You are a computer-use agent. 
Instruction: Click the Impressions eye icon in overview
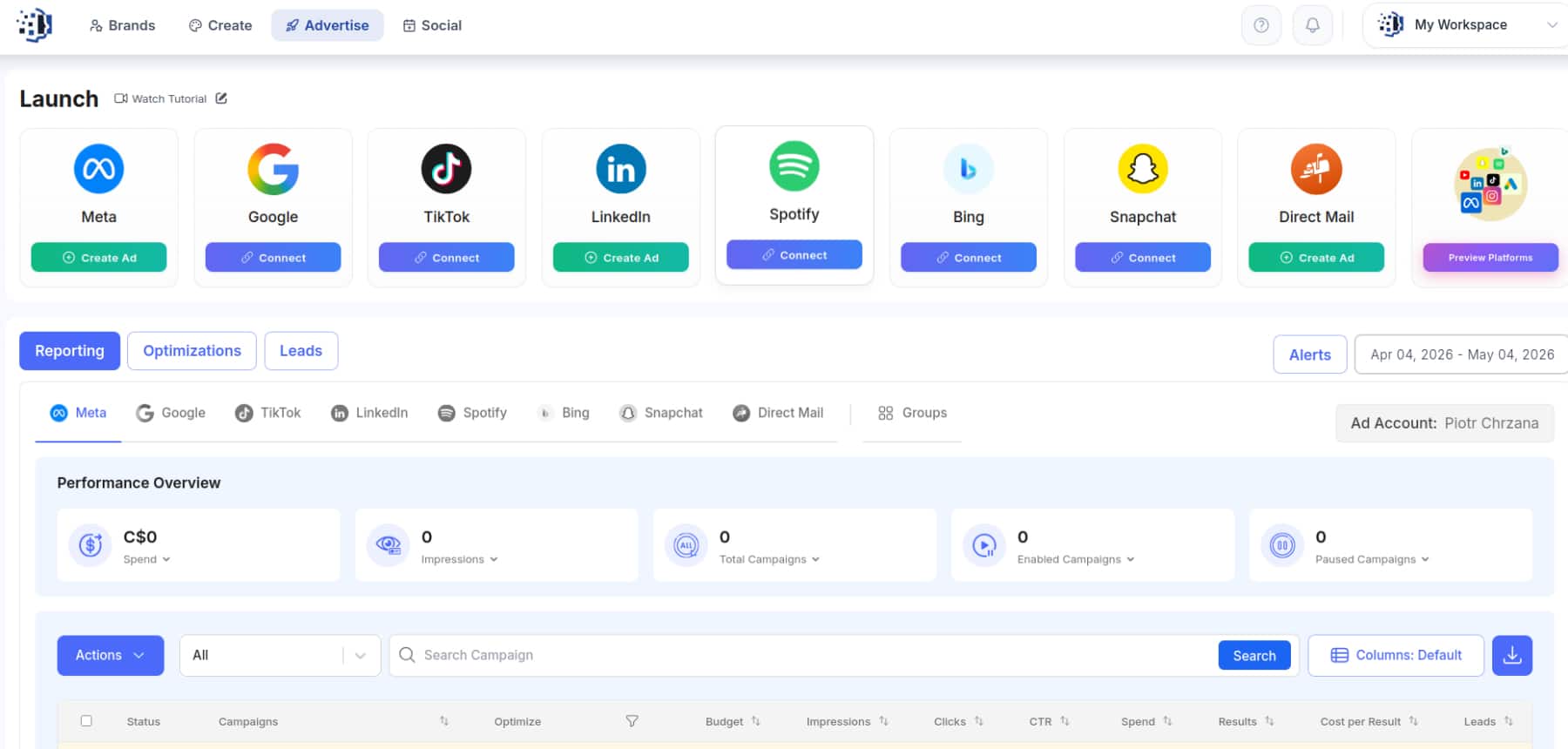pos(389,545)
